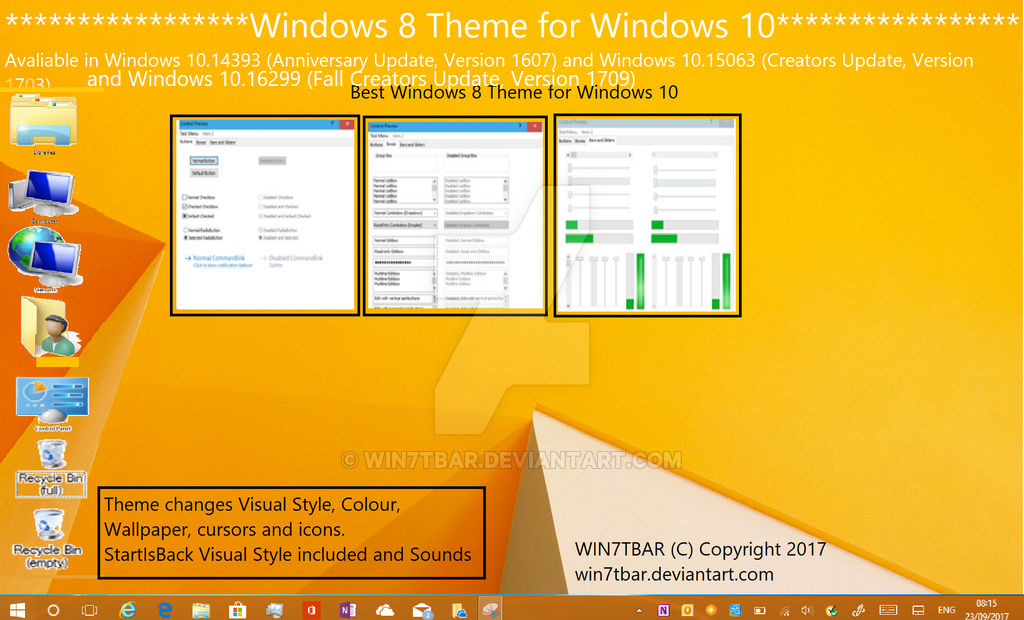Open the Microsoft Store taskbar icon
This screenshot has width=1024, height=620.
[x=238, y=610]
